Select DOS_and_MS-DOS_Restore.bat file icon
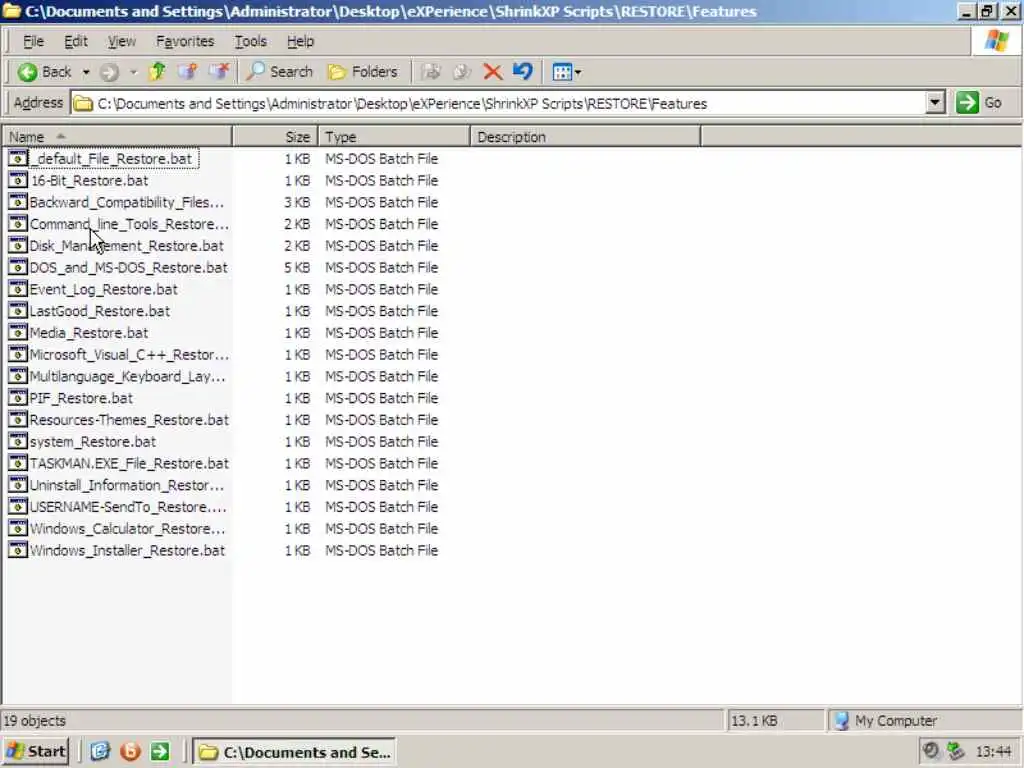Image resolution: width=1024 pixels, height=768 pixels. coord(18,267)
